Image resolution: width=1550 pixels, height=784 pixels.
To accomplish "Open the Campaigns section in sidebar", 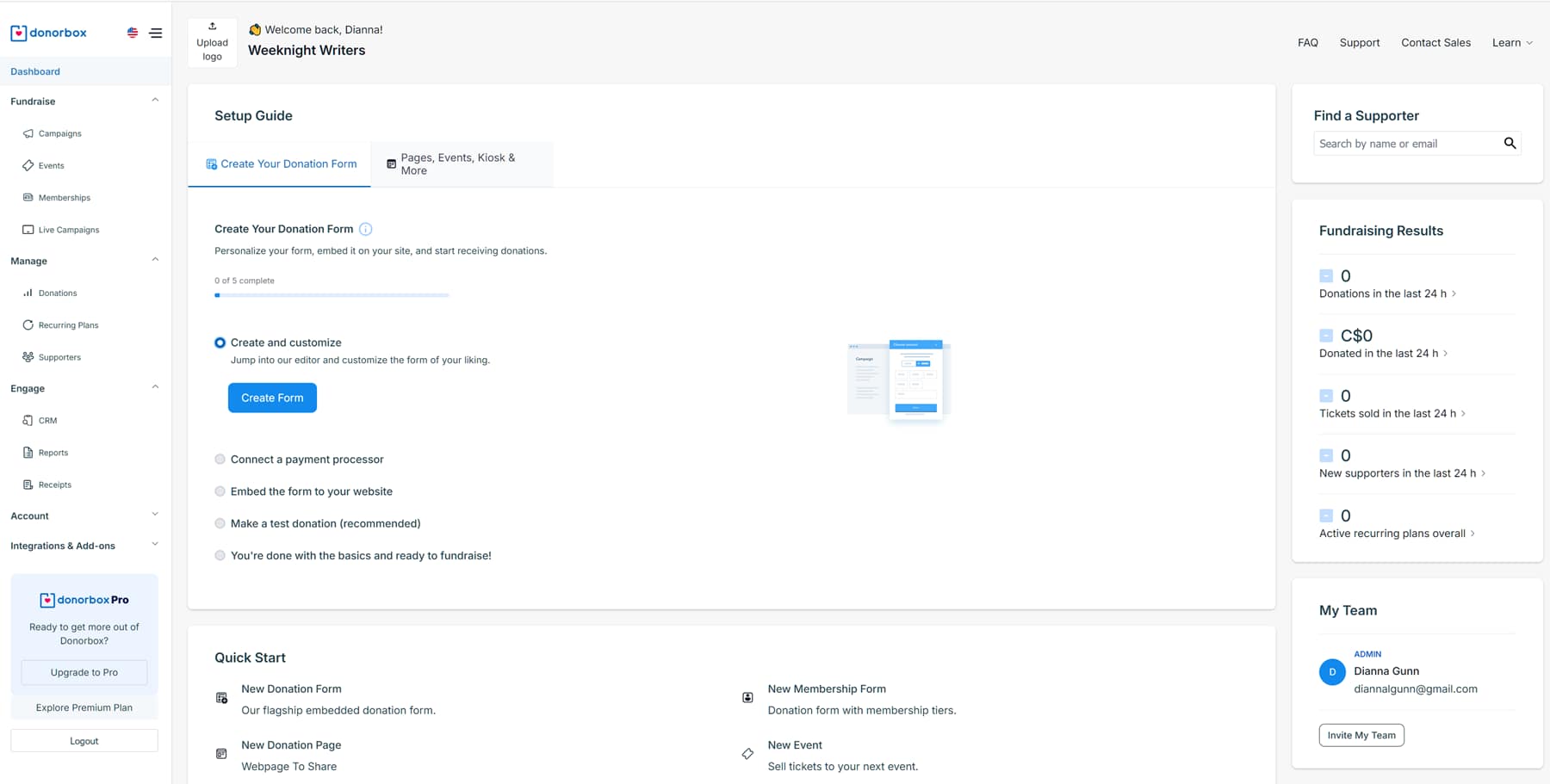I will [59, 133].
